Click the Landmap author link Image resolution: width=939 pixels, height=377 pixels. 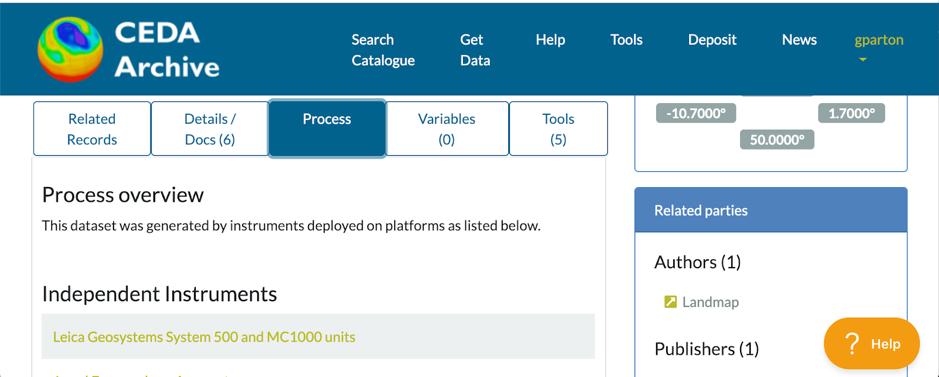(x=710, y=302)
